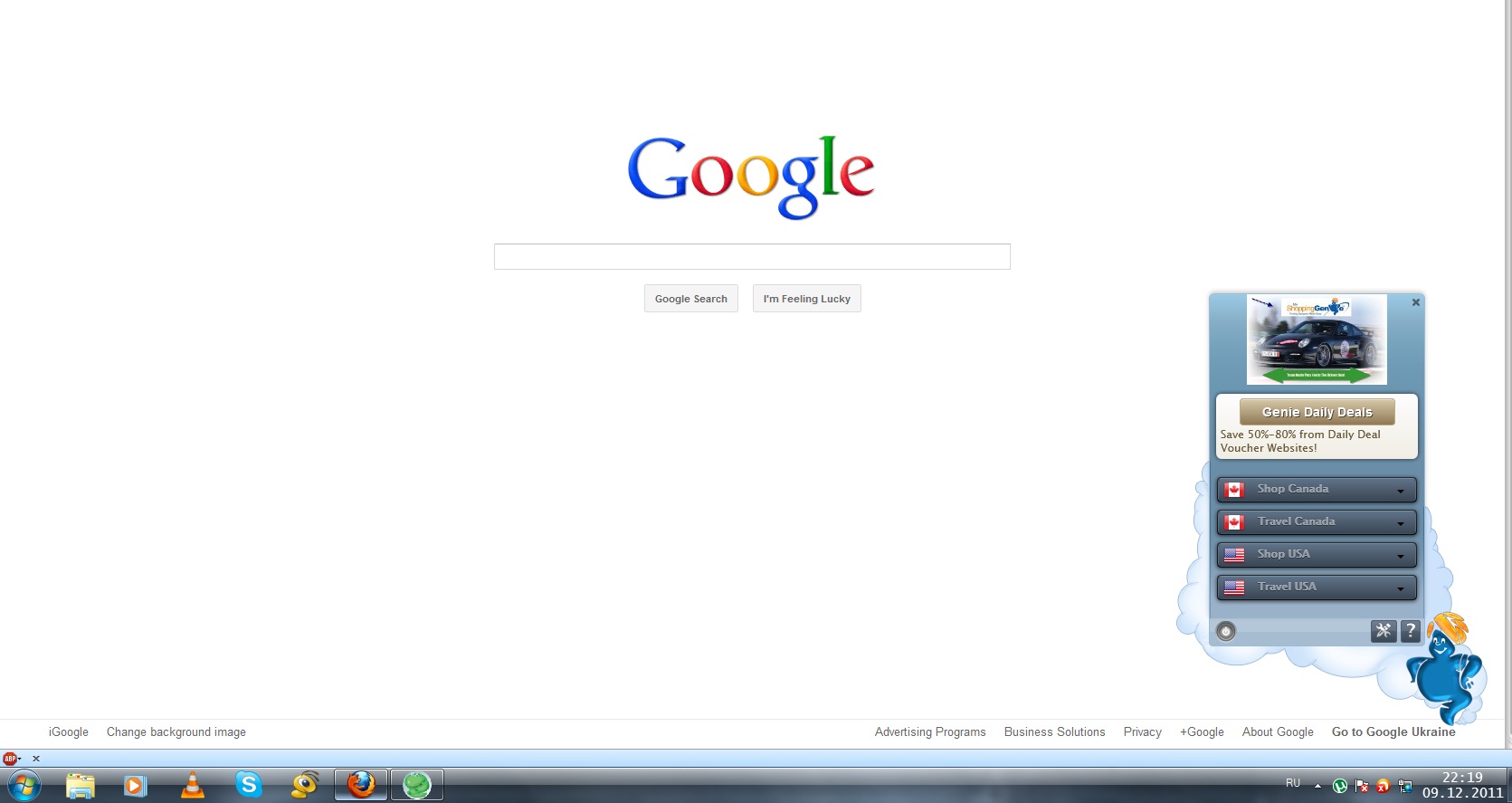Click the USA flag beside Shop USA
This screenshot has width=1512, height=803.
[1234, 555]
